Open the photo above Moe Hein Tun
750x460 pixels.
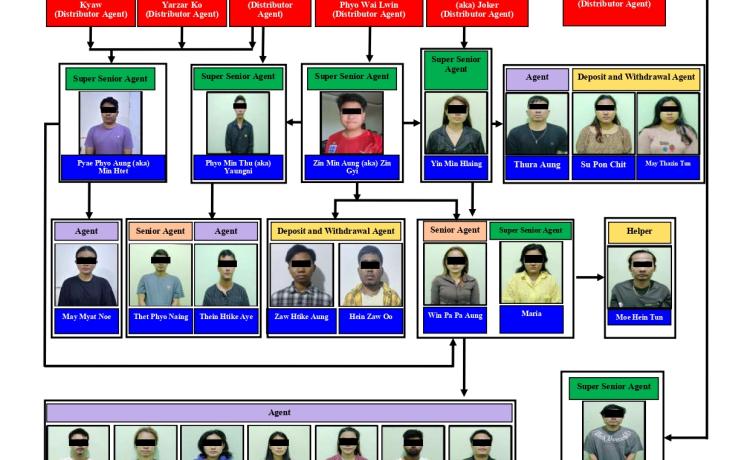(640, 277)
